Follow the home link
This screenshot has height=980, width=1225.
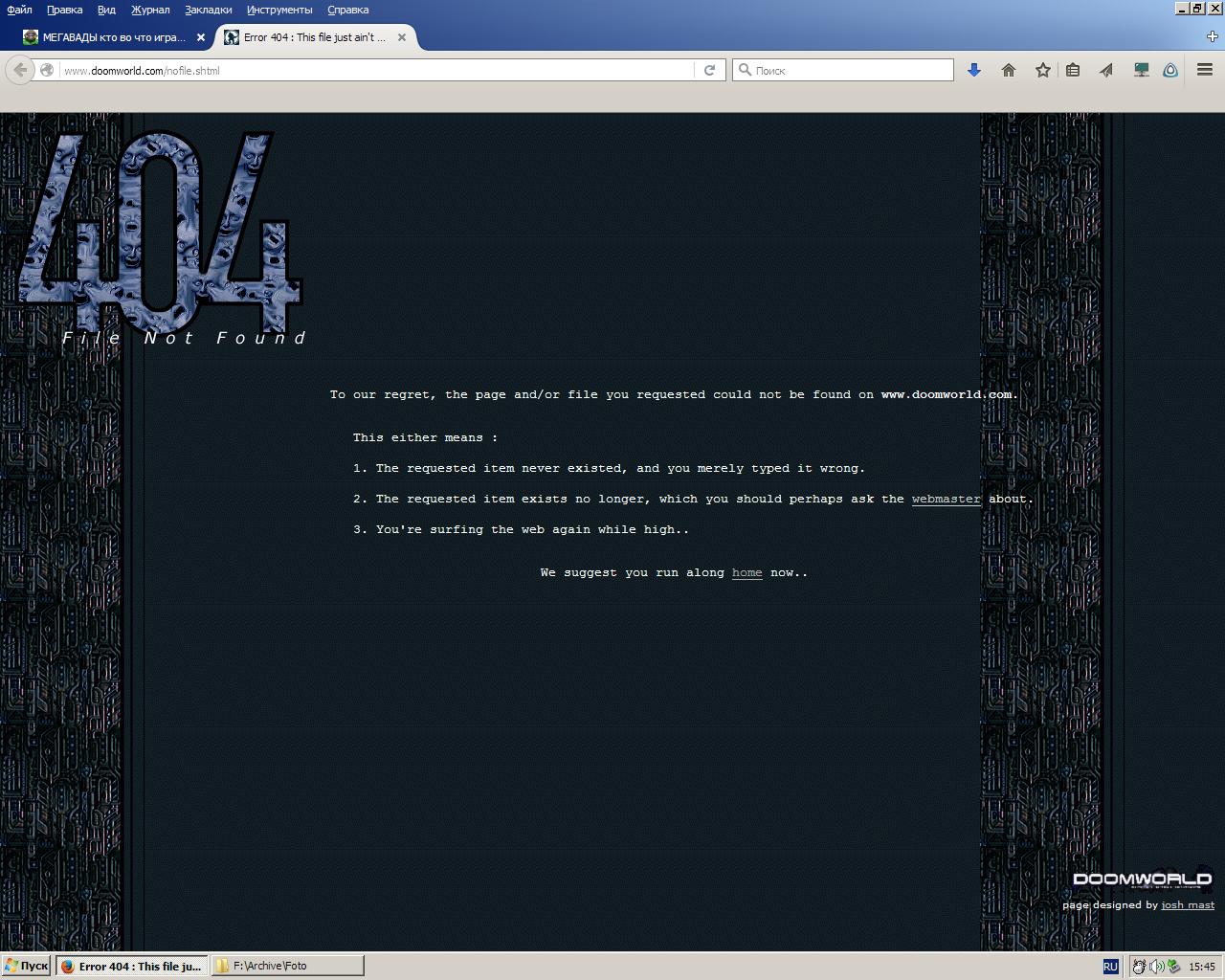[747, 572]
